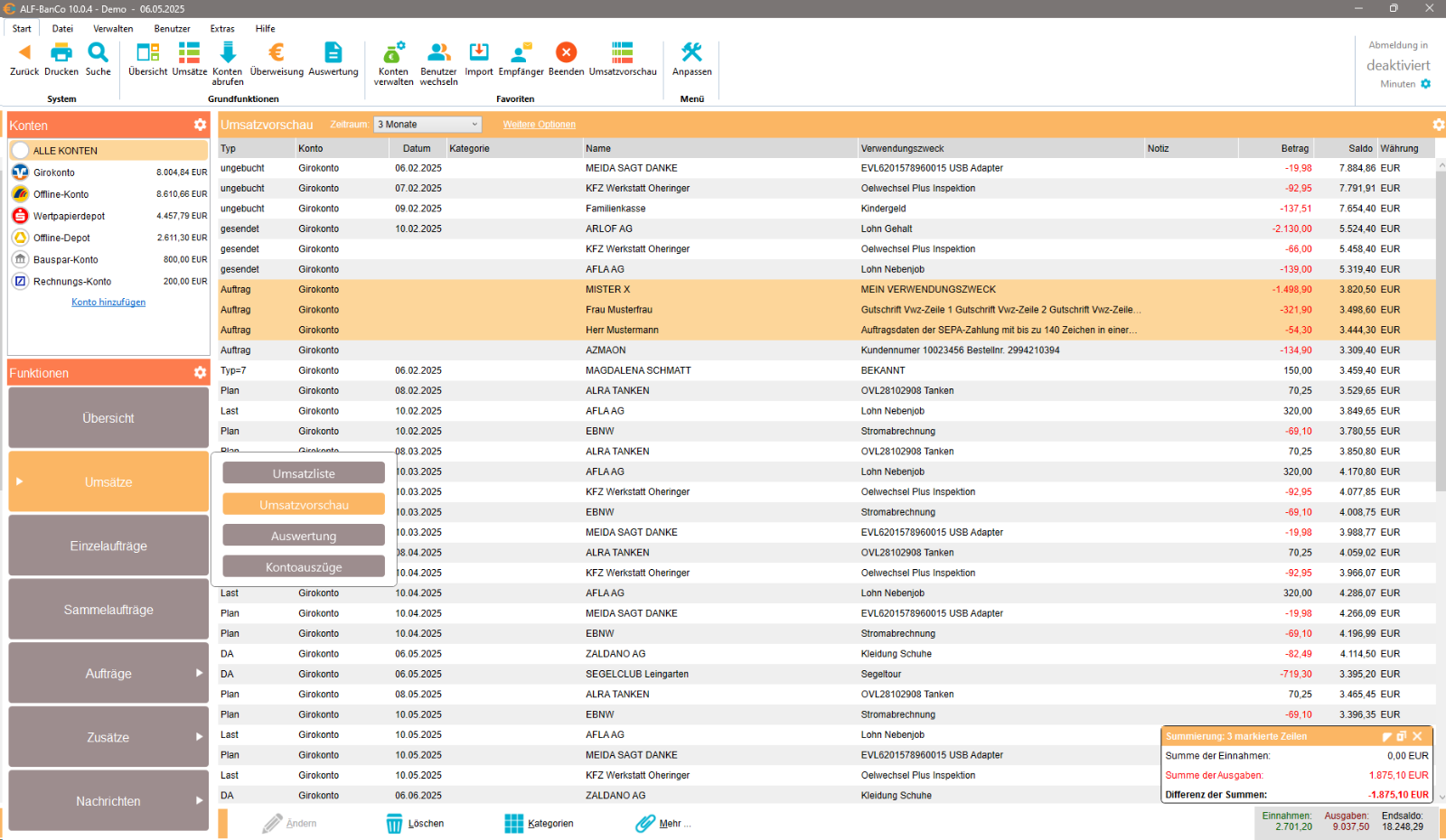Select the Offline-Depot account

pyautogui.click(x=108, y=238)
